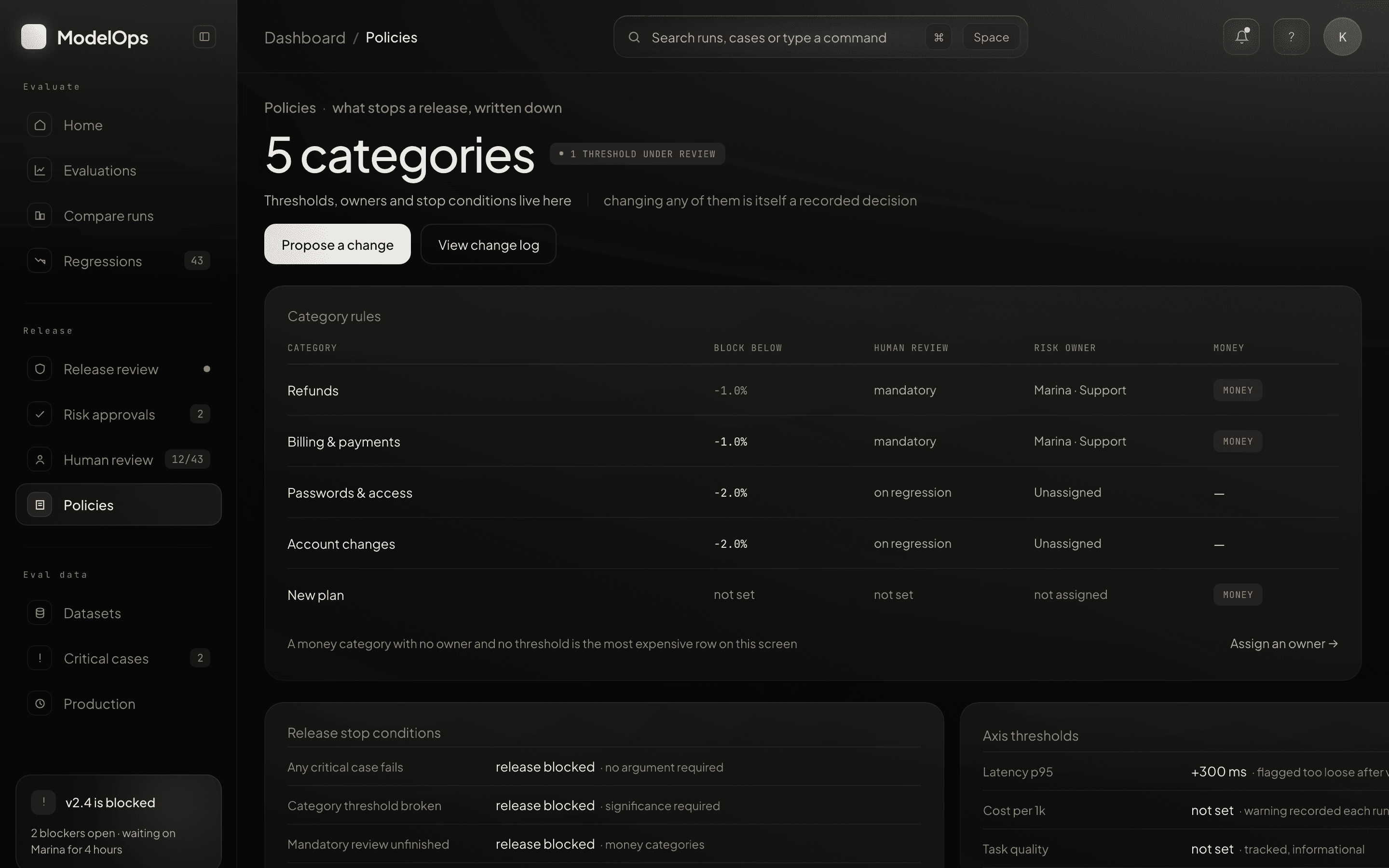Collapse the sidebar with the panel icon
The width and height of the screenshot is (1389, 868).
click(204, 37)
